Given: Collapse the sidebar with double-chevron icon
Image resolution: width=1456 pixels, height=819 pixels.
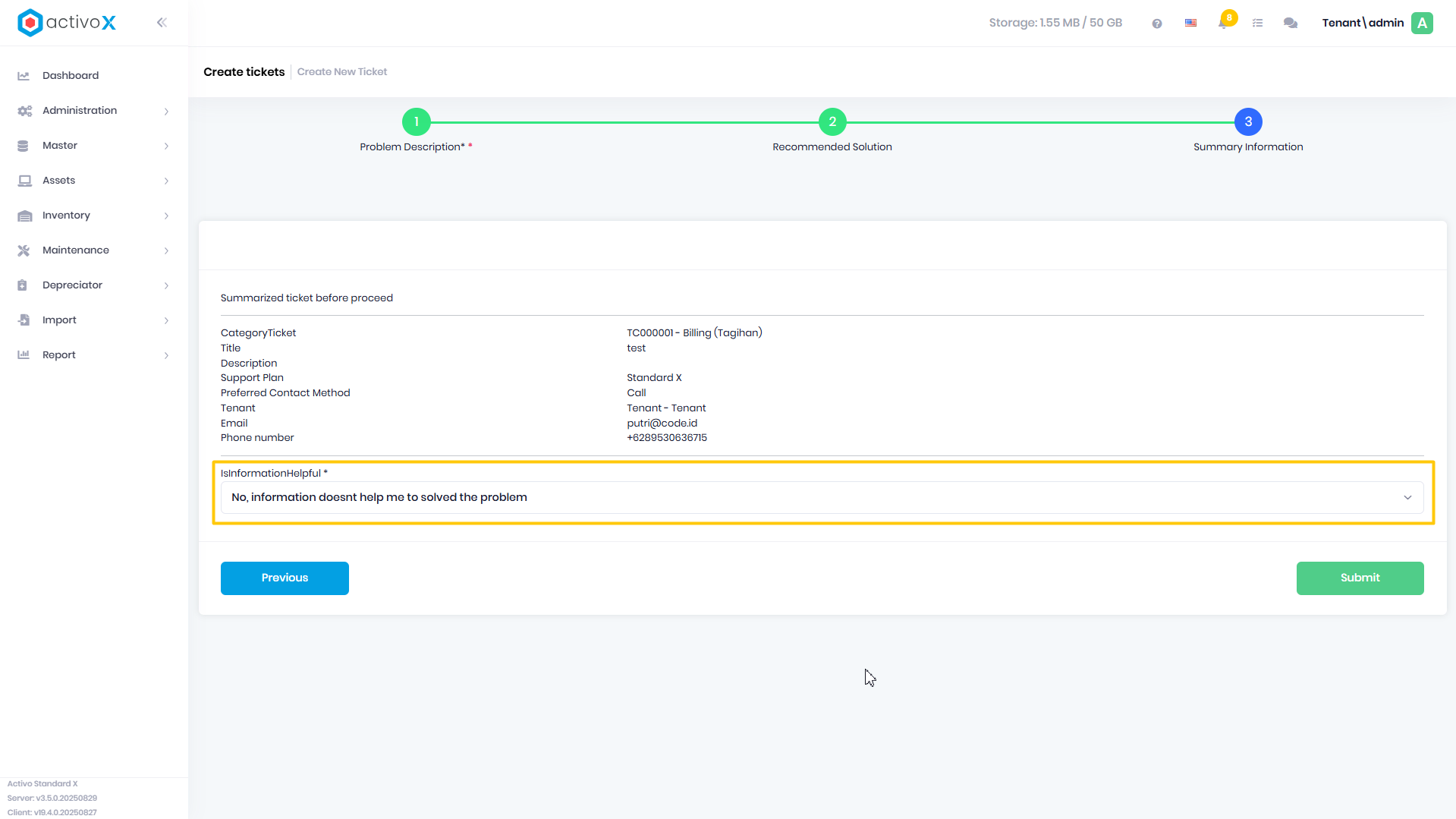Looking at the screenshot, I should (162, 23).
